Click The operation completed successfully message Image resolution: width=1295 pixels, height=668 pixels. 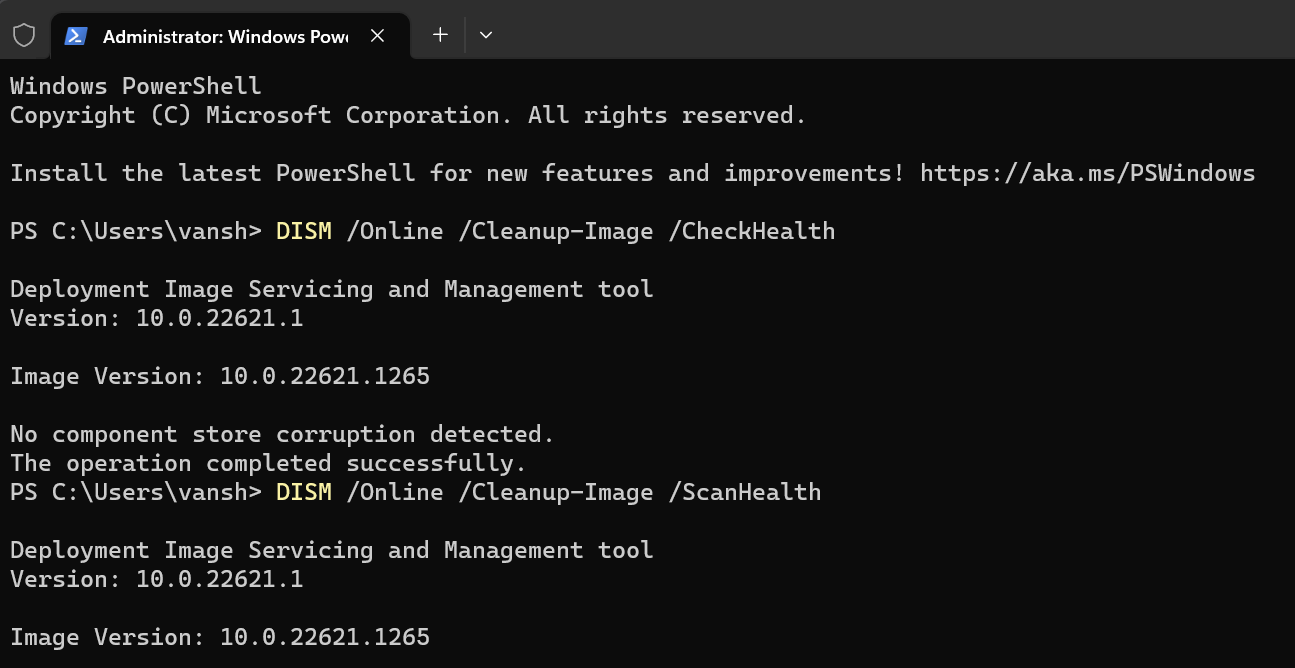point(268,463)
